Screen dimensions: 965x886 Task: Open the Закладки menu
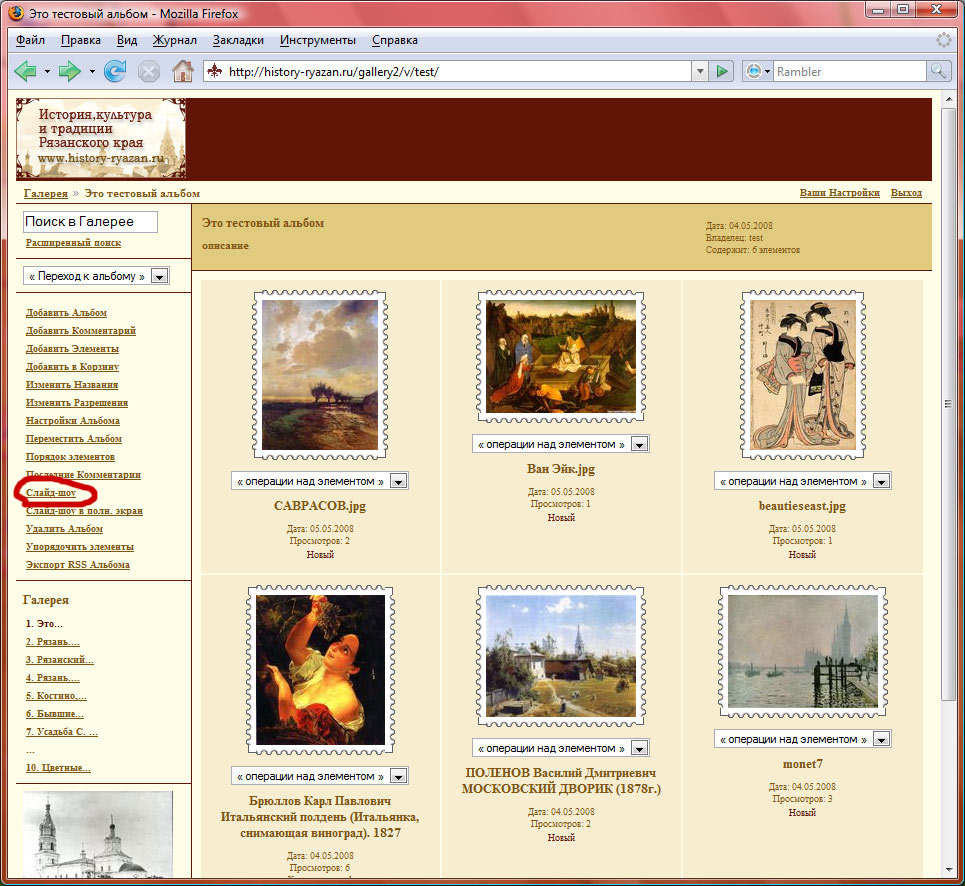point(238,40)
